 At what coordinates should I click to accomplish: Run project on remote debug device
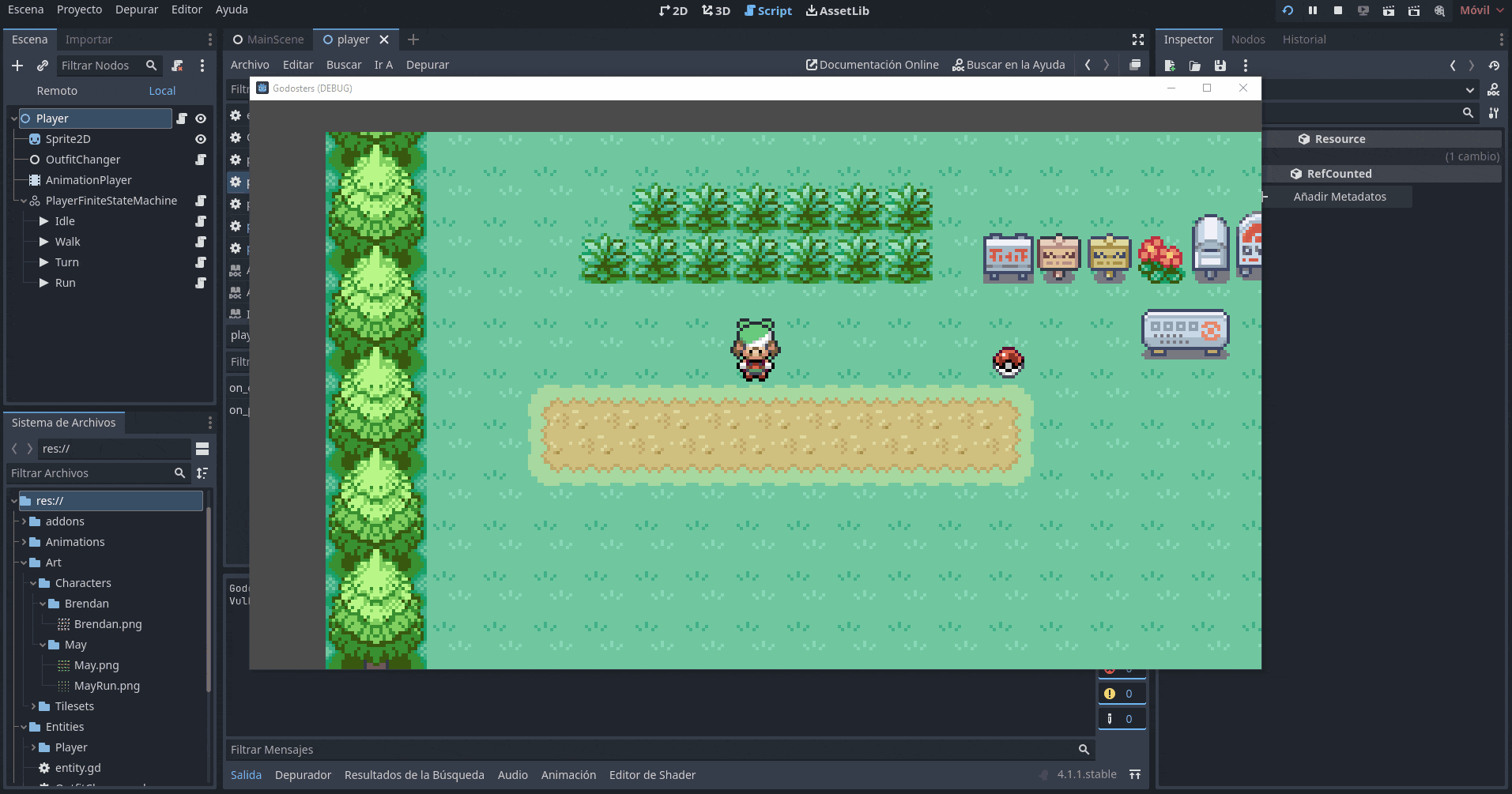pos(1363,10)
